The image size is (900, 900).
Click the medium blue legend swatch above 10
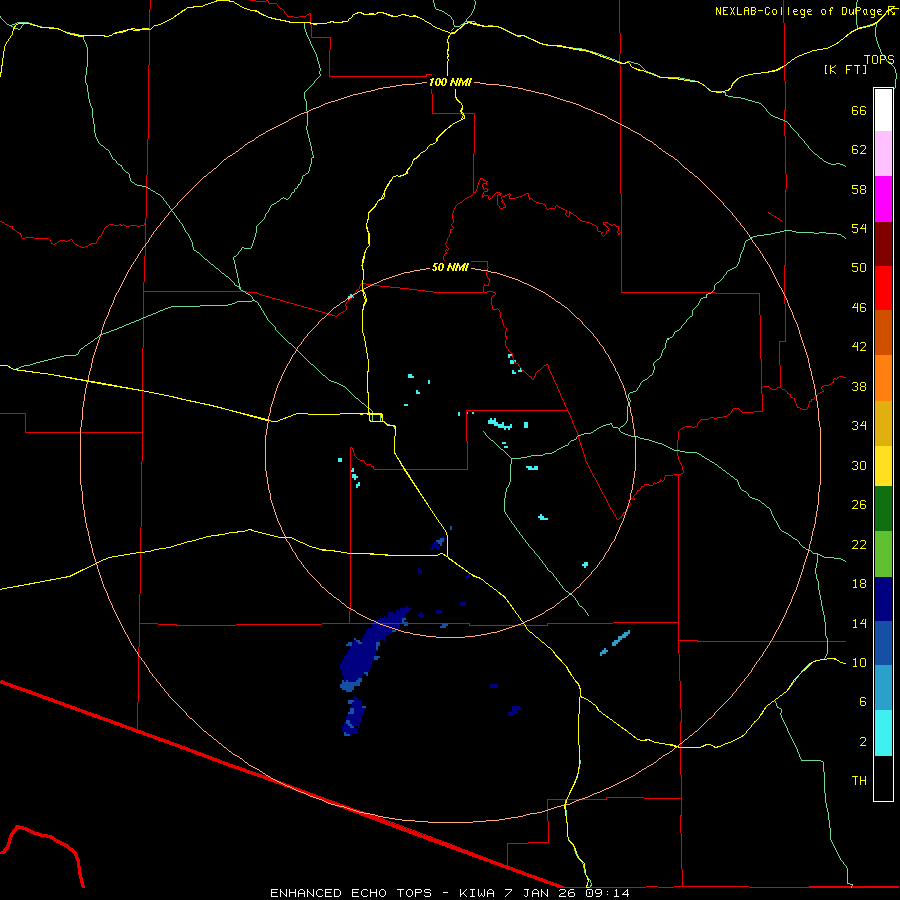(883, 643)
